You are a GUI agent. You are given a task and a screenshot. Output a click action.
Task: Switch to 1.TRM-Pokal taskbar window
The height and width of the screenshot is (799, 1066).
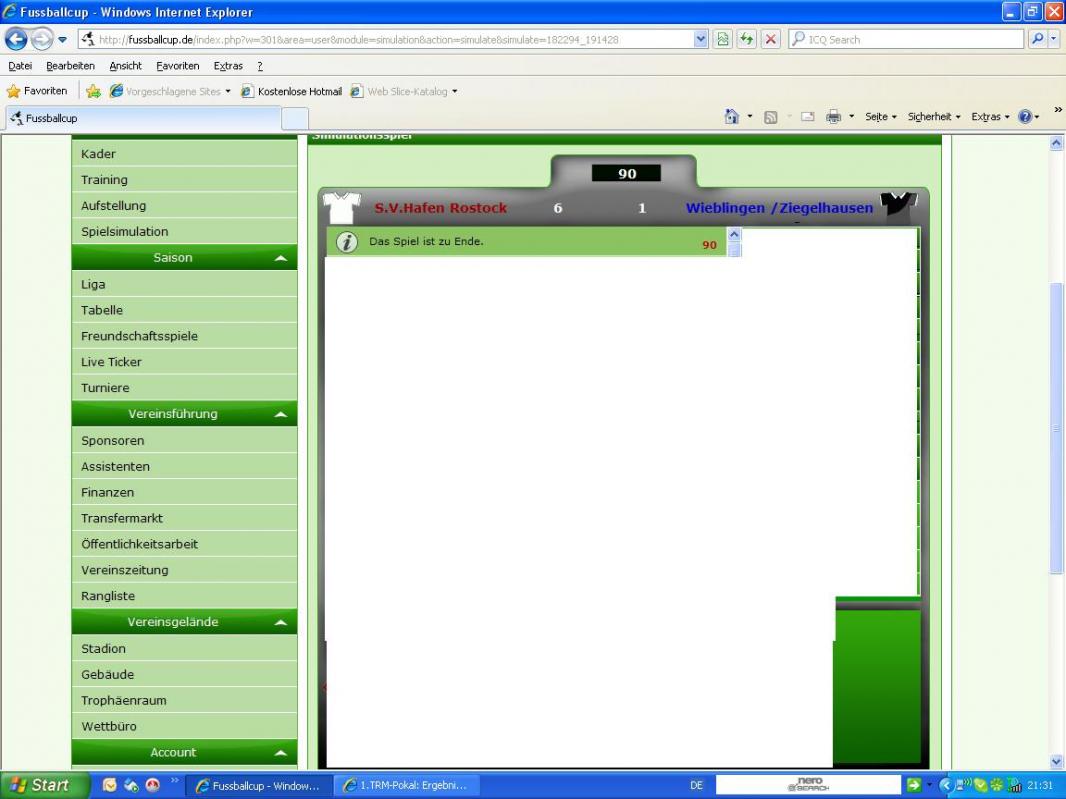click(405, 785)
